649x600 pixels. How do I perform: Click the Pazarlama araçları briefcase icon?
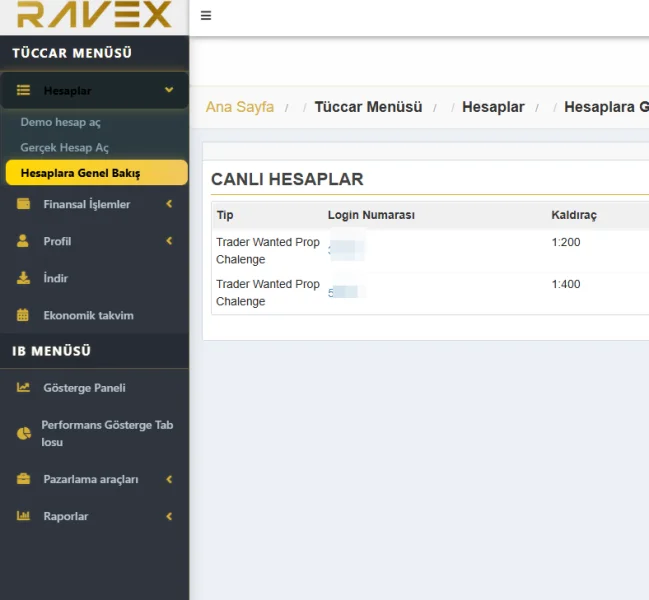[x=23, y=479]
